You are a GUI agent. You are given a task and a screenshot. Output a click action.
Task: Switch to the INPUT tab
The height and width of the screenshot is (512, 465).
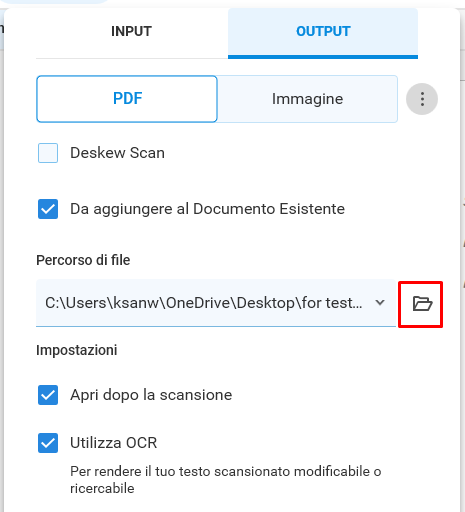tap(132, 31)
